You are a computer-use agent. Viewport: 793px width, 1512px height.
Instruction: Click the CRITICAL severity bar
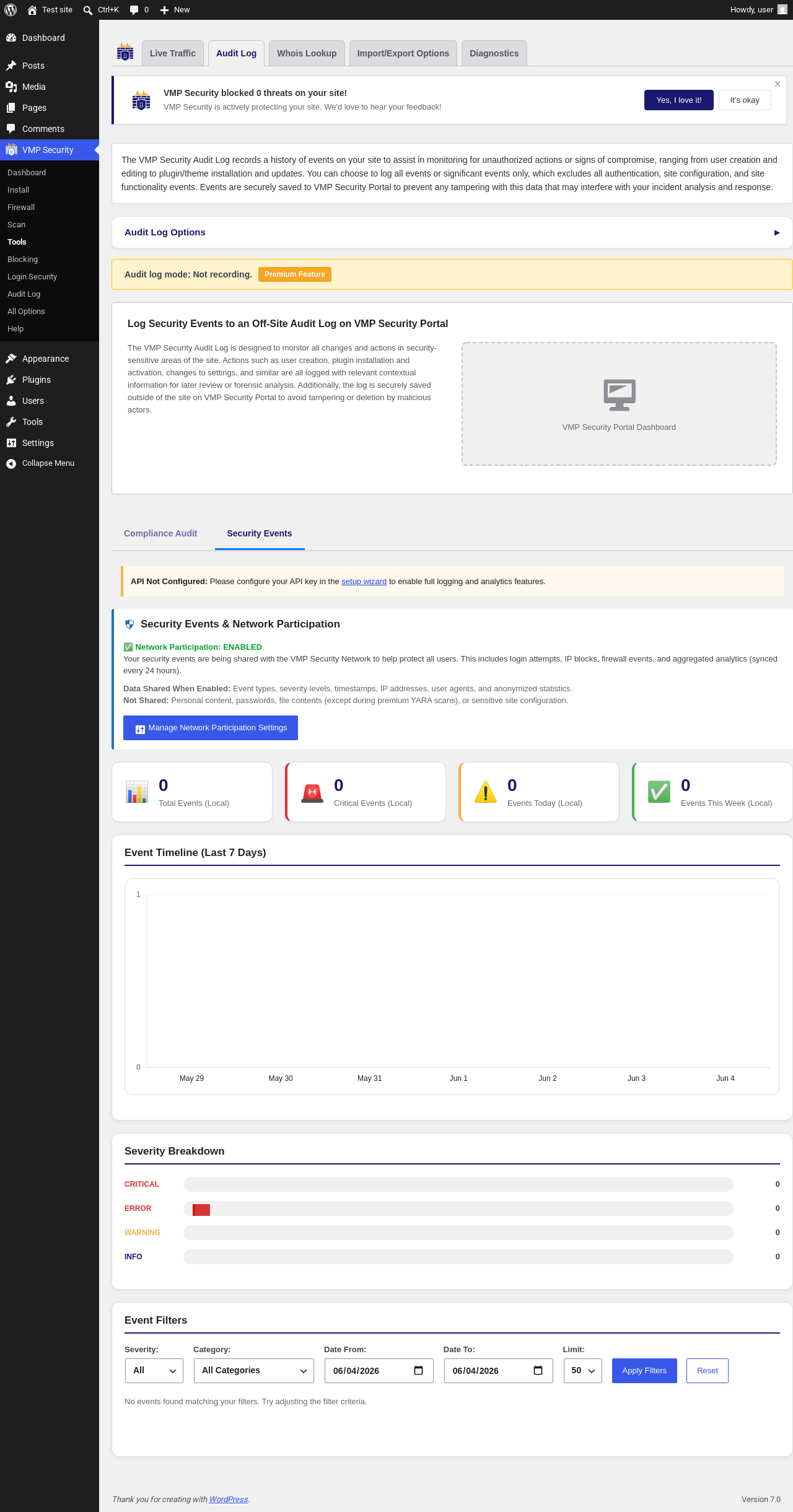click(458, 1184)
